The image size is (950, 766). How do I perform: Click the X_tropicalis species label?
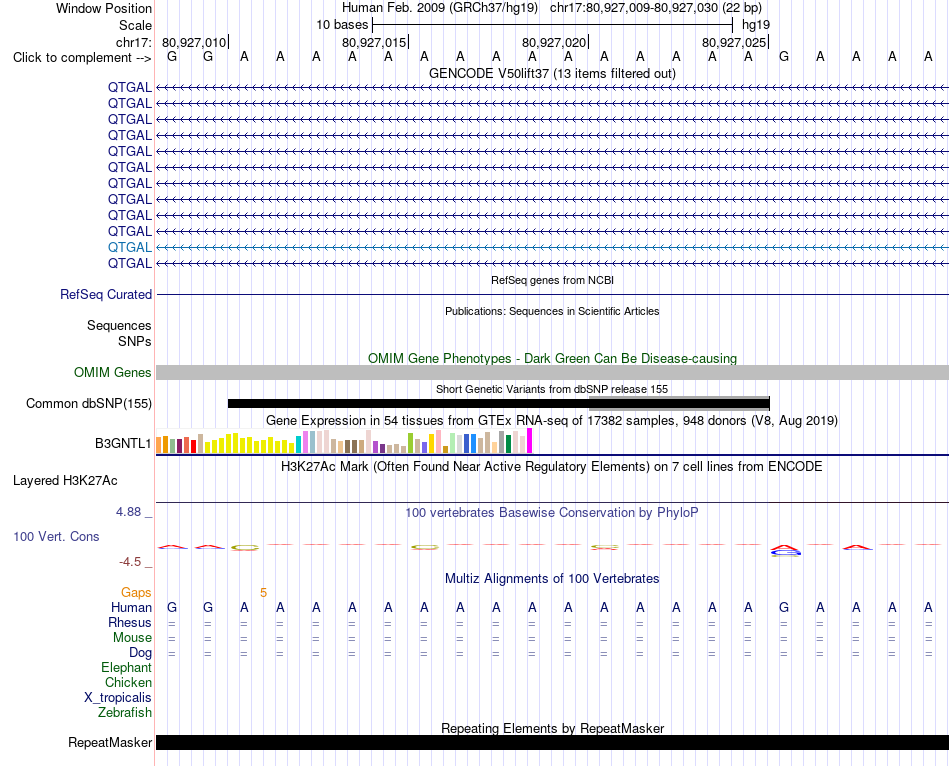118,698
